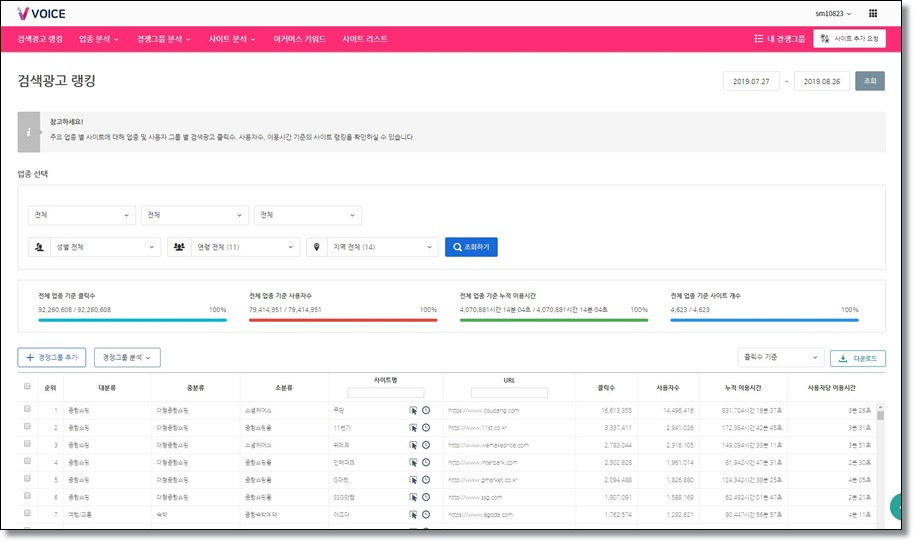Open the 지역 전체 (14) region dropdown
The width and height of the screenshot is (914, 542).
382,247
